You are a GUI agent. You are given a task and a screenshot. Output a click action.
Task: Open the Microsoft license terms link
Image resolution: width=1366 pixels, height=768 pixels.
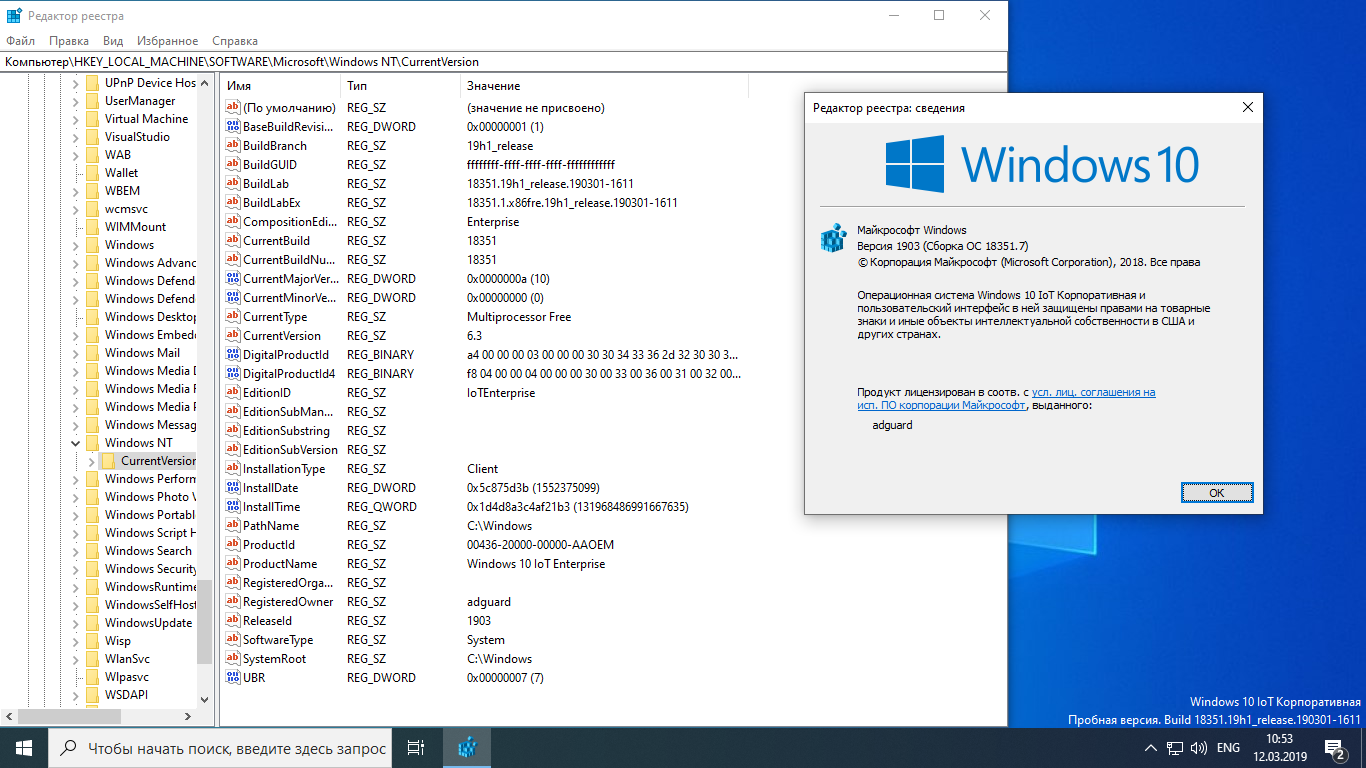[x=1006, y=399]
